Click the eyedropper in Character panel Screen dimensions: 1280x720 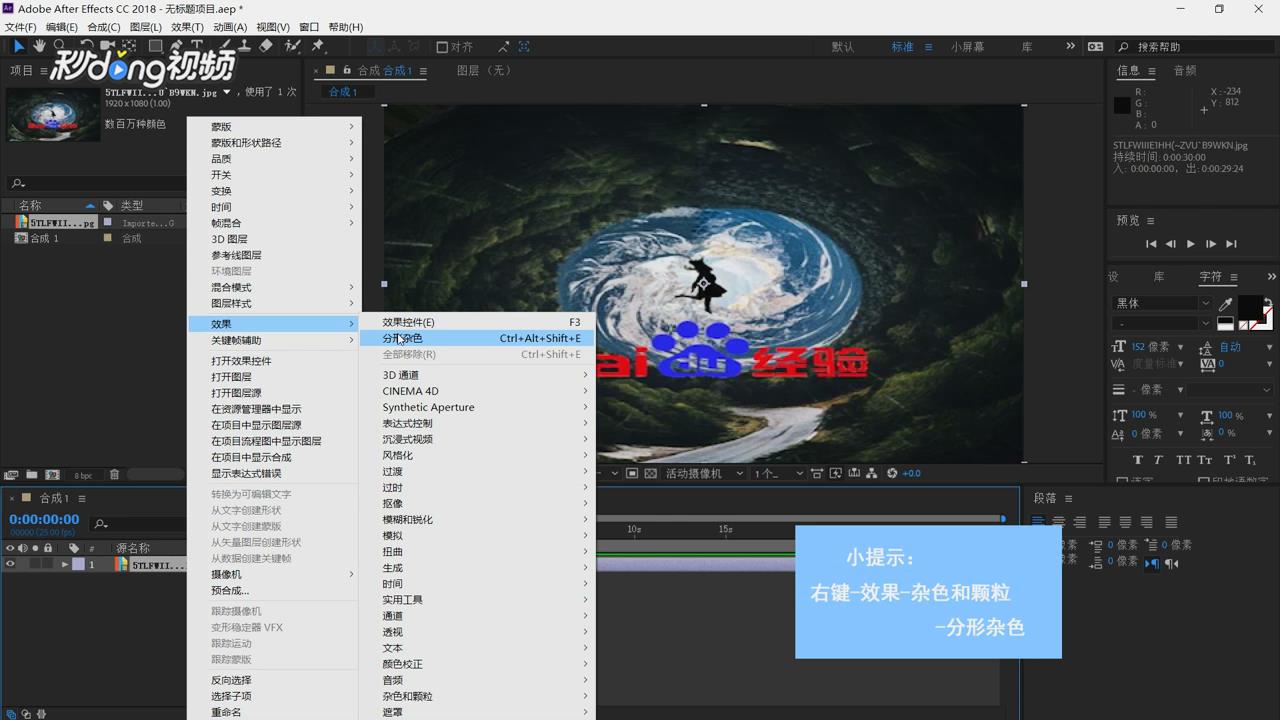coord(1225,304)
